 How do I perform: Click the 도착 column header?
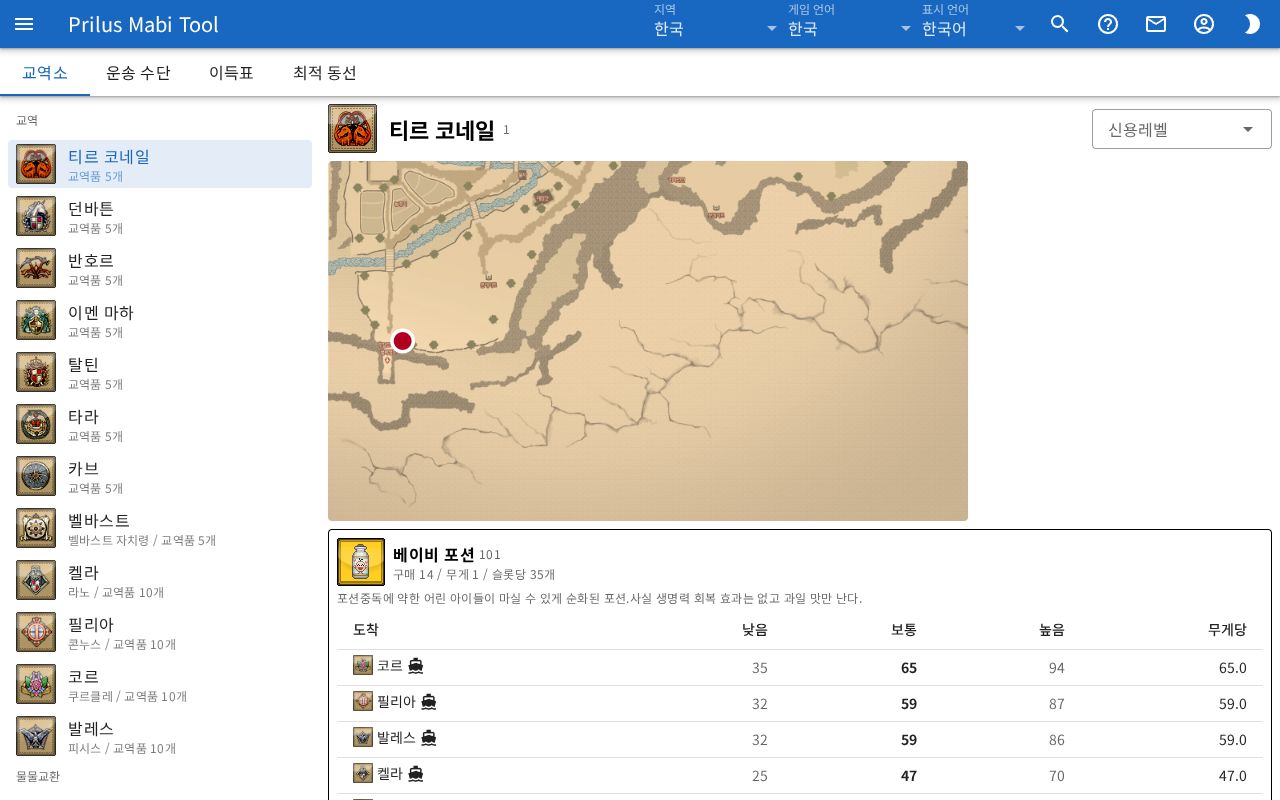coord(366,630)
